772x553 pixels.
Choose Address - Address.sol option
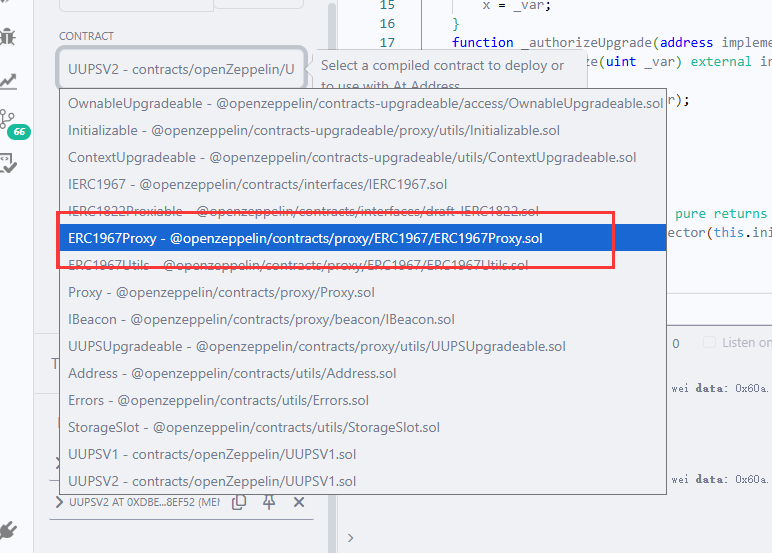[x=363, y=373]
